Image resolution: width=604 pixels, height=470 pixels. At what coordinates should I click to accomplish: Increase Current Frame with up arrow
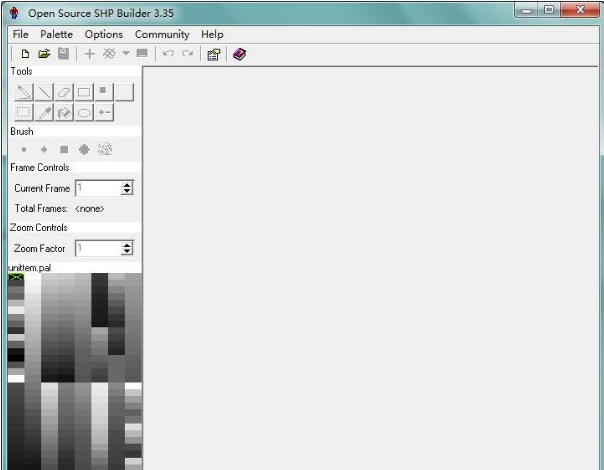coord(127,185)
